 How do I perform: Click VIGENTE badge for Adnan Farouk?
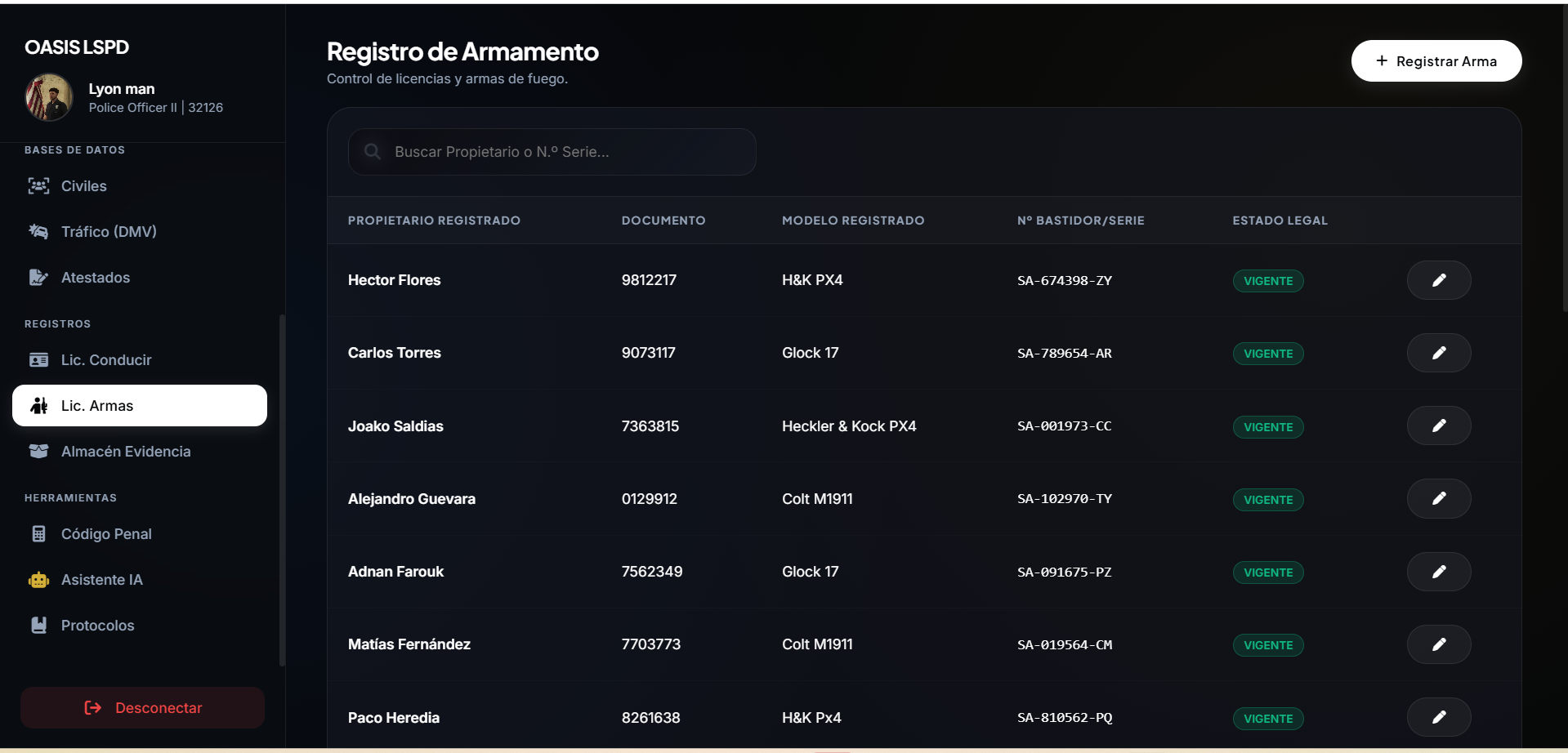[1268, 573]
